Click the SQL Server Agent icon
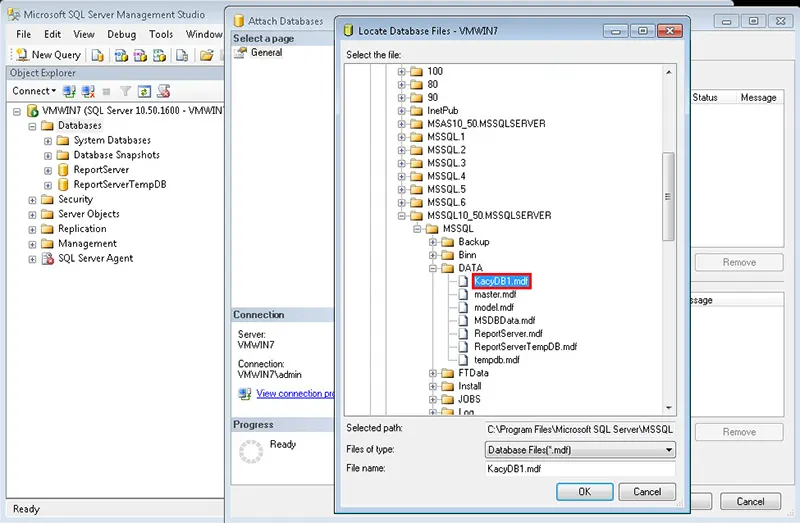The height and width of the screenshot is (523, 800). click(x=47, y=258)
